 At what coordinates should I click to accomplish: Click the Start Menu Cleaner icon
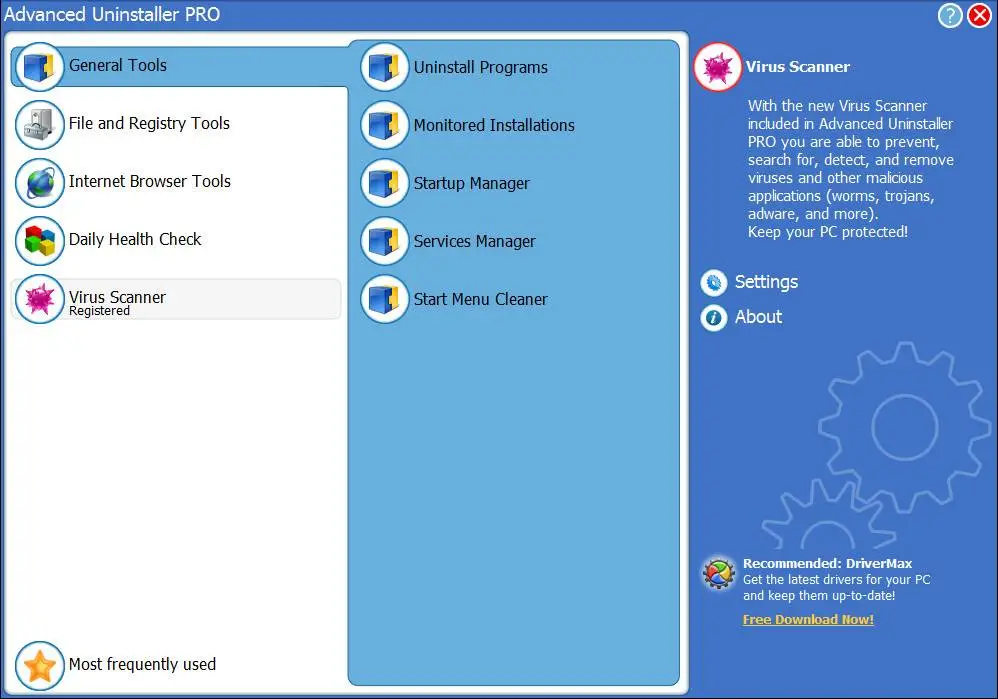click(384, 299)
